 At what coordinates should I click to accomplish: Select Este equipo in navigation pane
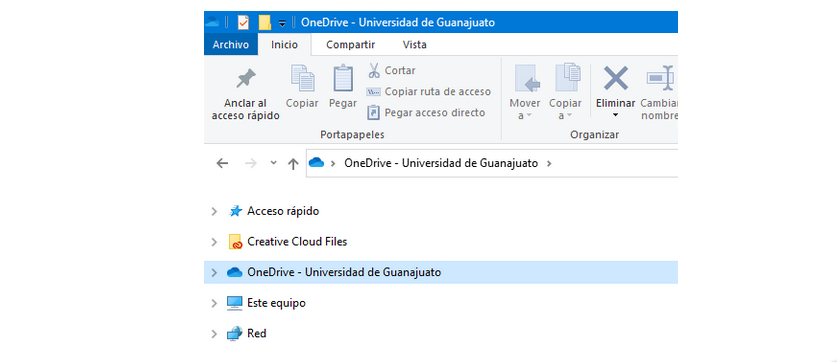(277, 303)
